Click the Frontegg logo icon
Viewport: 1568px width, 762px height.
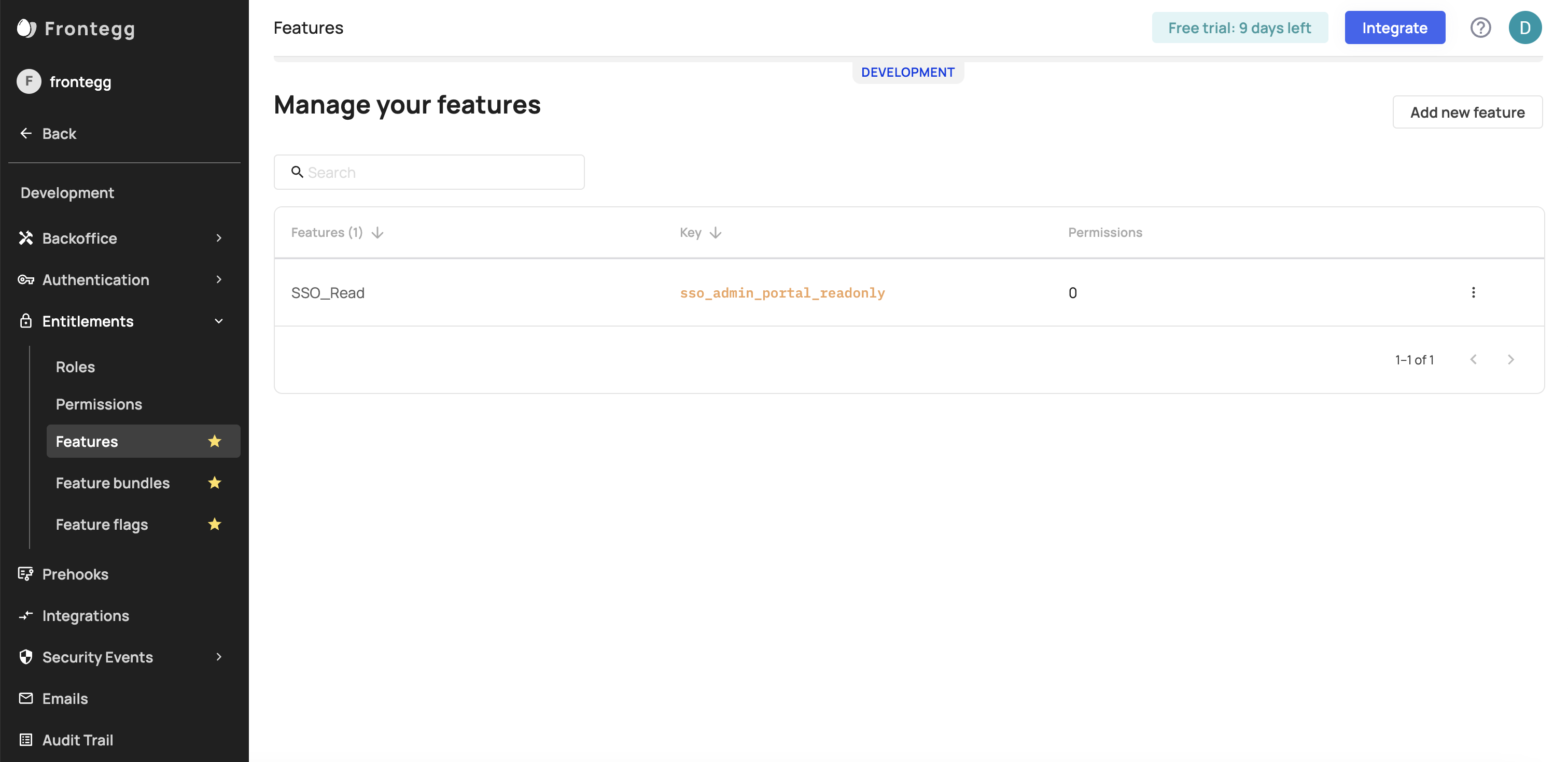click(x=26, y=28)
